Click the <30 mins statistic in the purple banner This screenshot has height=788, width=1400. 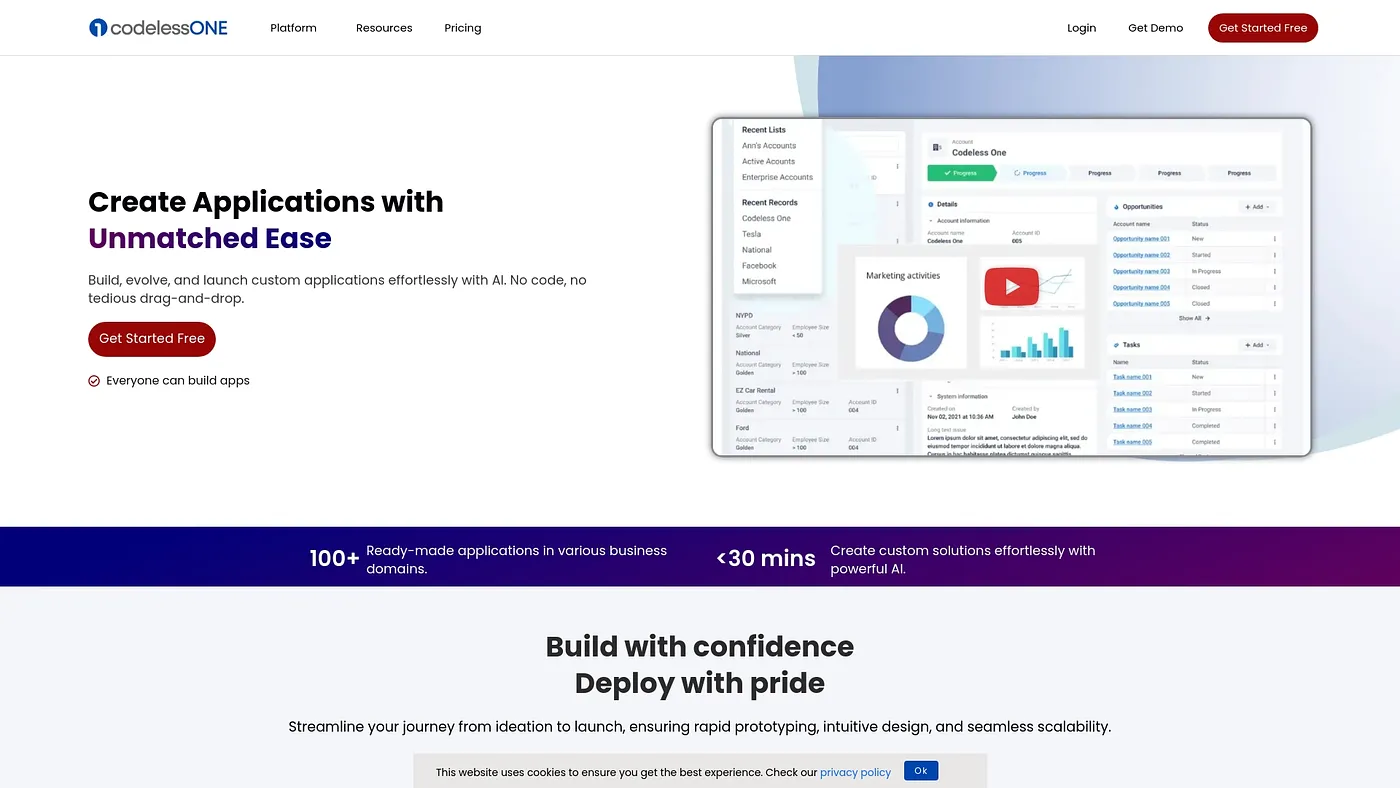(x=766, y=558)
